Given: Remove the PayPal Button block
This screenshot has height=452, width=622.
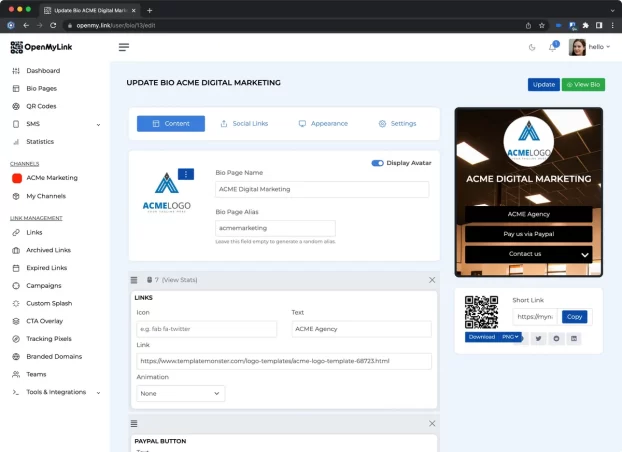Looking at the screenshot, I should click(432, 424).
